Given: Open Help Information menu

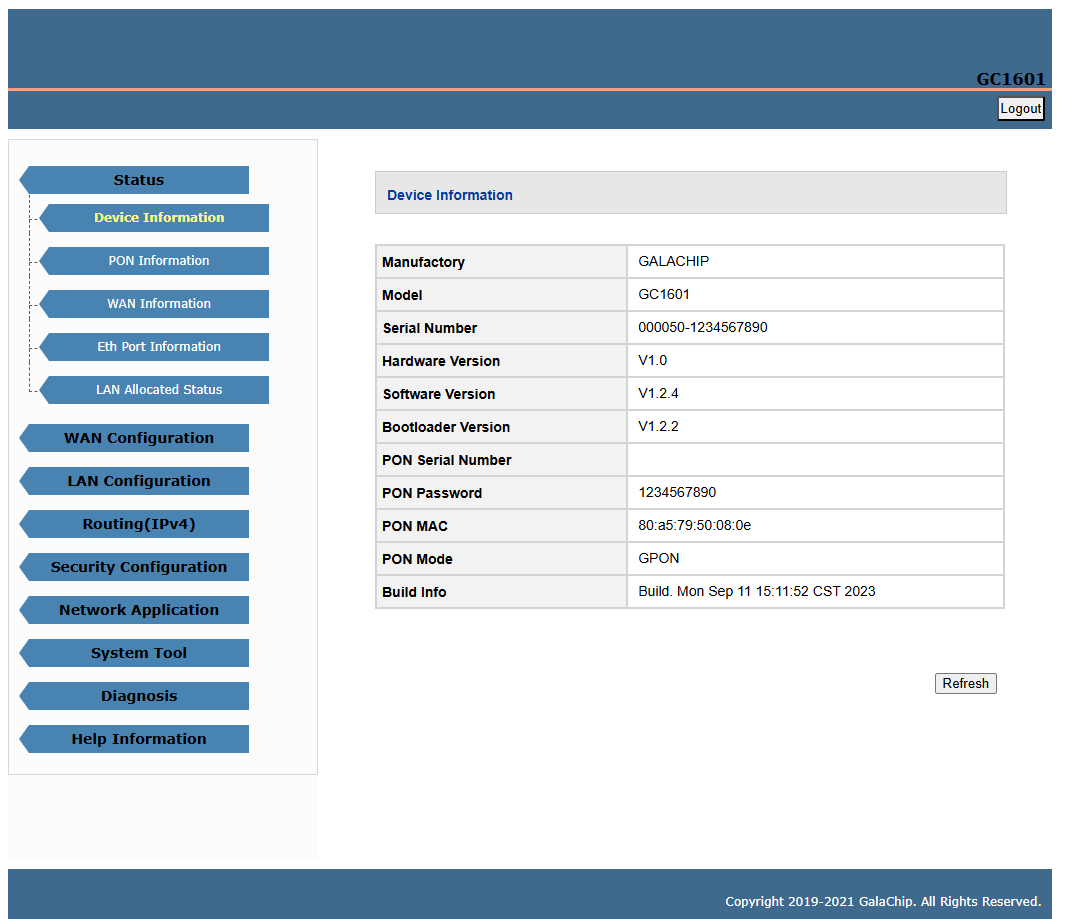Looking at the screenshot, I should [138, 739].
